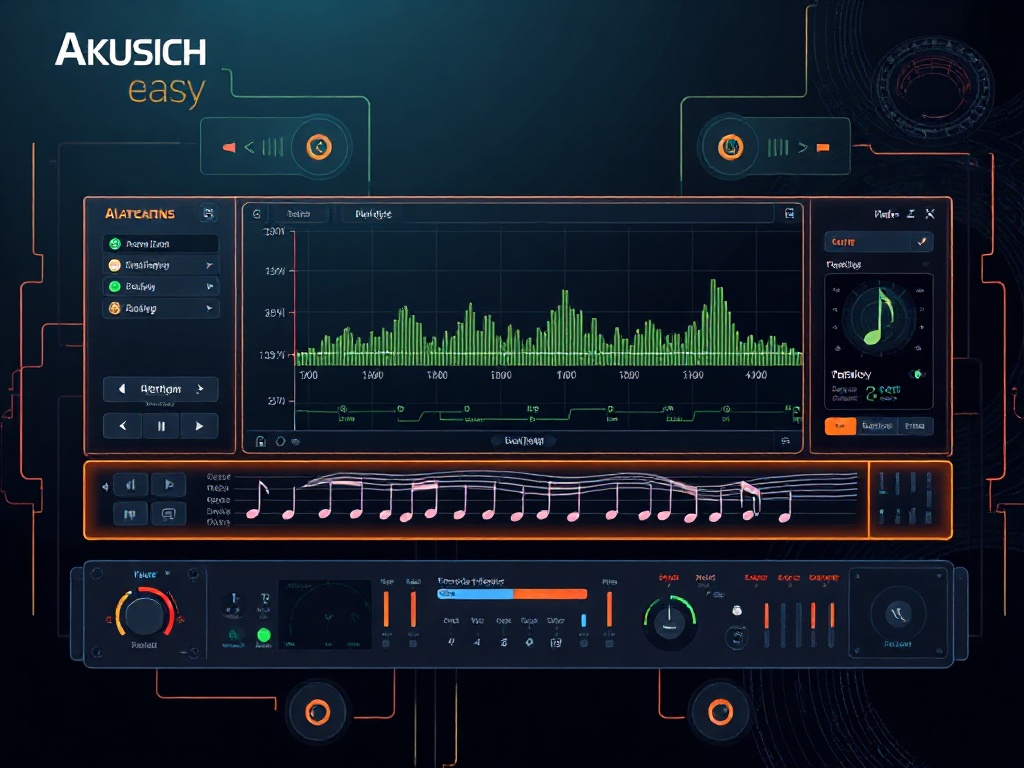Click the orange icon of the fourth list row
Viewport: 1024px width, 768px height.
[x=114, y=308]
